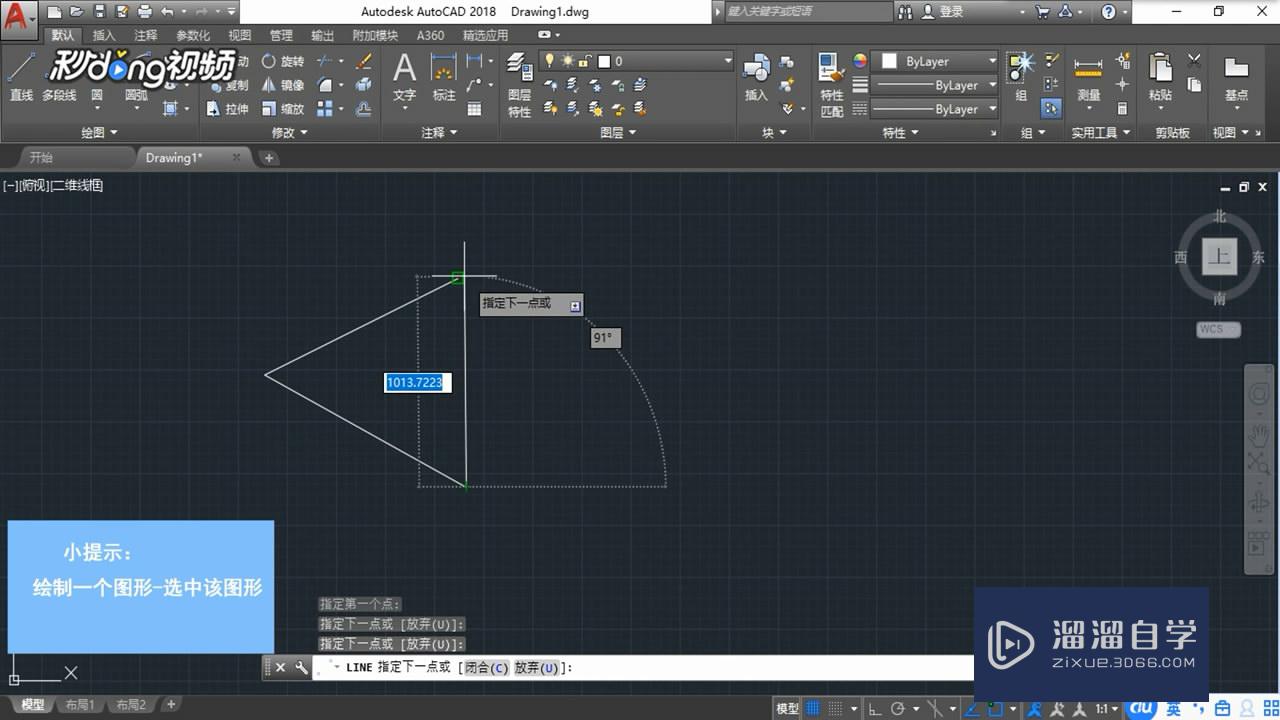This screenshot has height=720, width=1280.
Task: Expand the 修改 (Modify) panel
Action: tap(290, 132)
